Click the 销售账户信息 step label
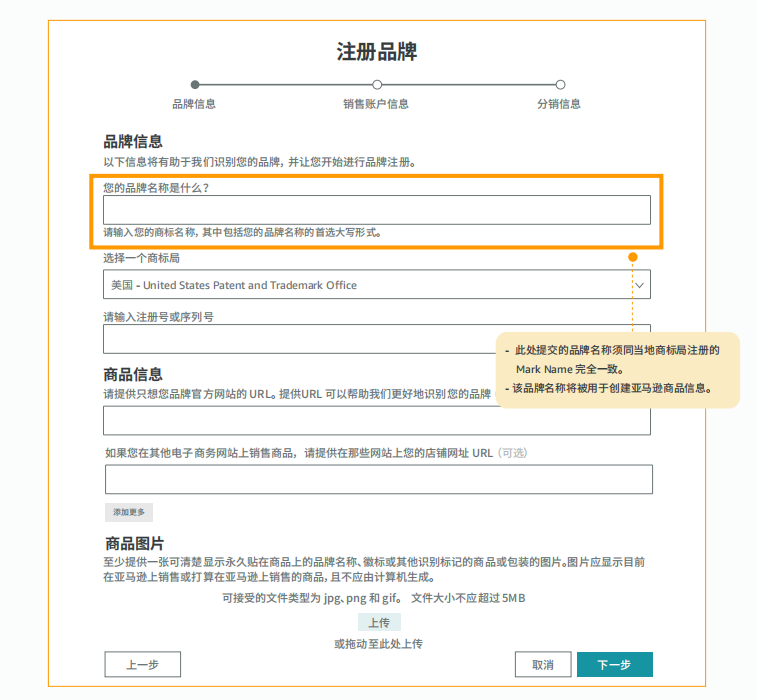The image size is (757, 700). point(376,104)
